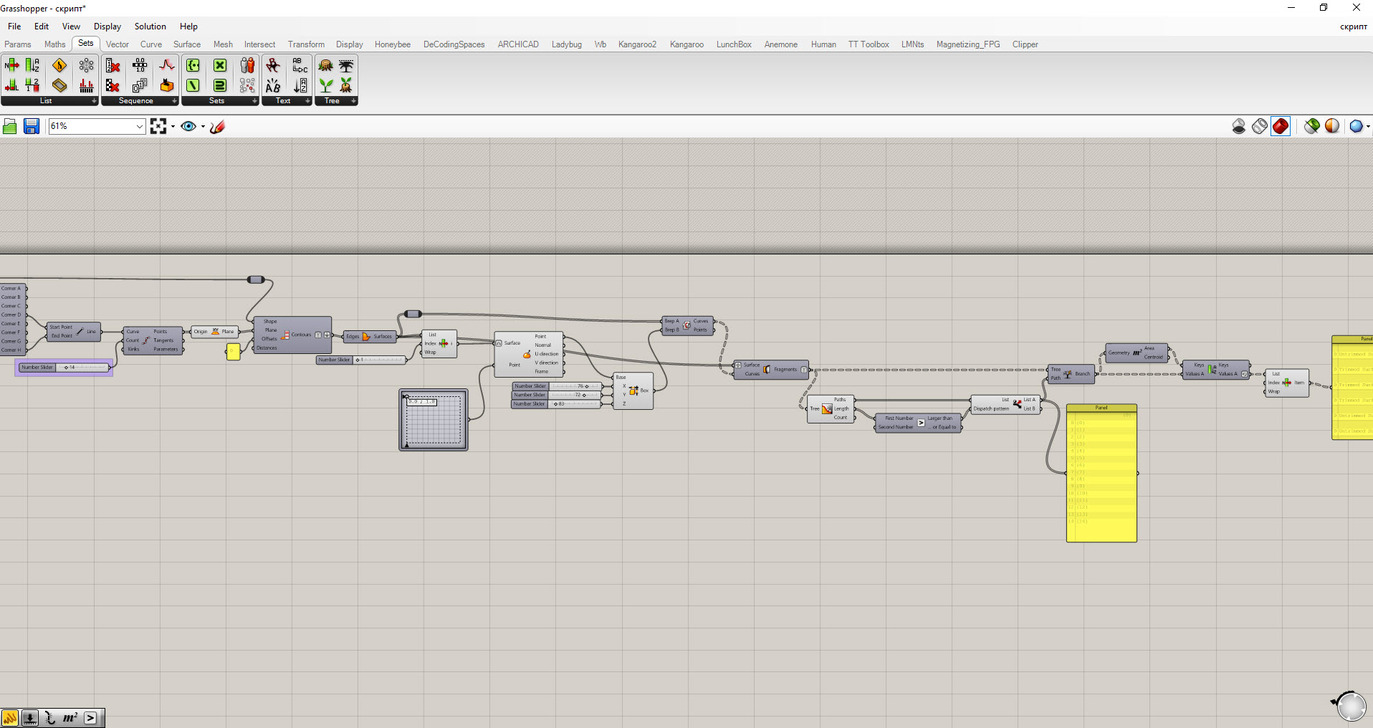Open the blue sphere quality dropdown

click(x=1369, y=127)
